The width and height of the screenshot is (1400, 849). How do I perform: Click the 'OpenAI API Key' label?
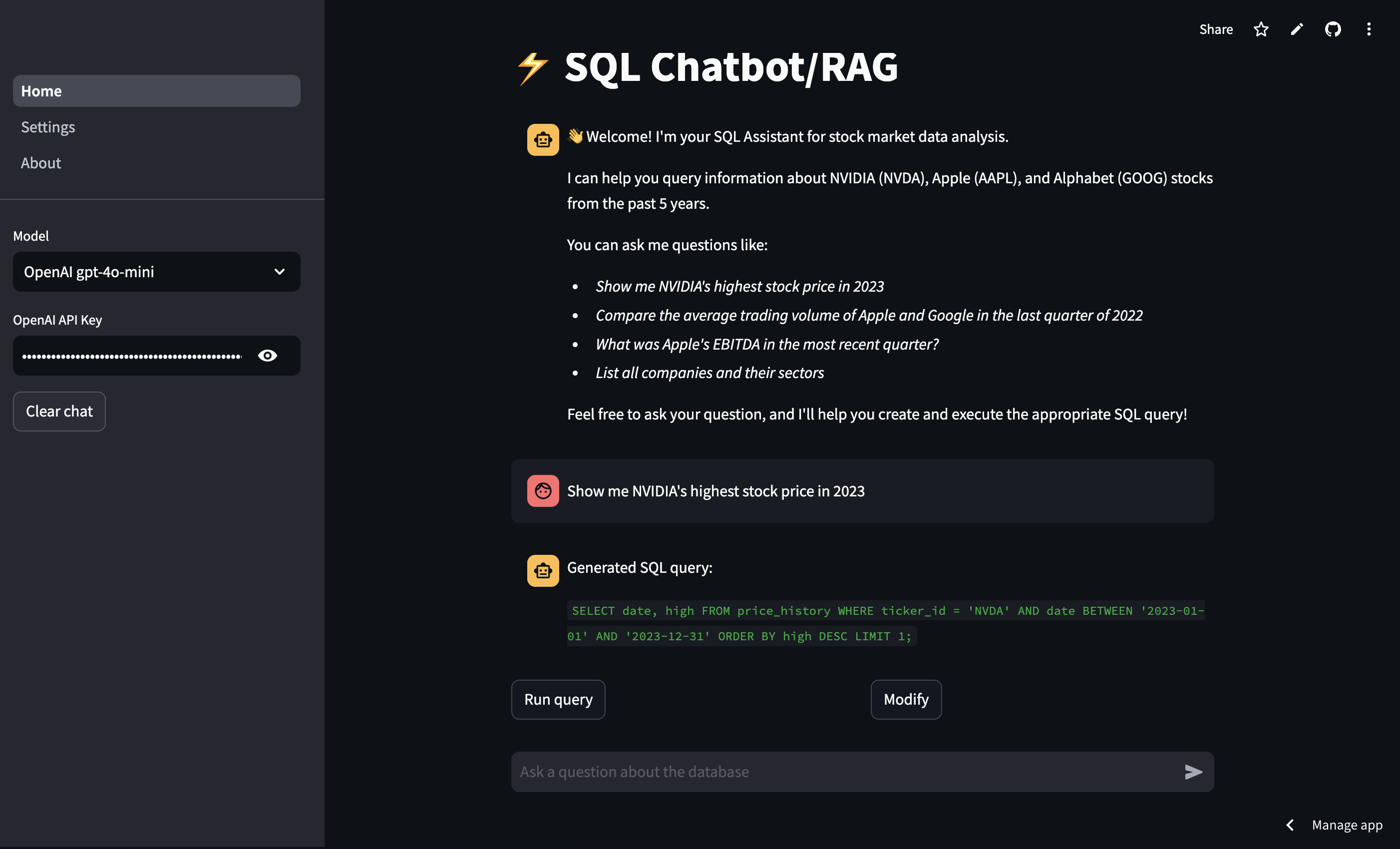coord(57,320)
